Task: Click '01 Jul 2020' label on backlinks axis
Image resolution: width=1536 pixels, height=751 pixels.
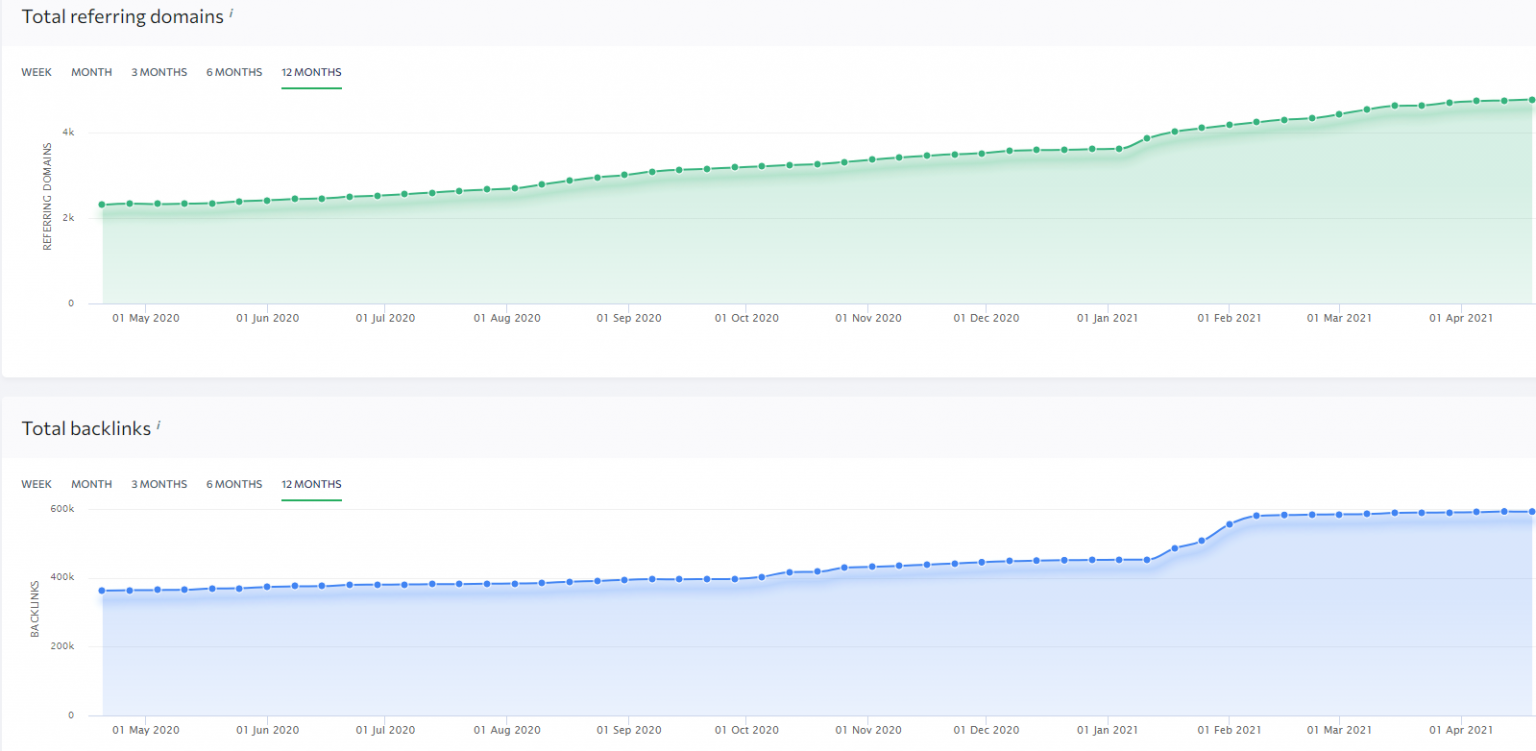Action: click(x=386, y=730)
